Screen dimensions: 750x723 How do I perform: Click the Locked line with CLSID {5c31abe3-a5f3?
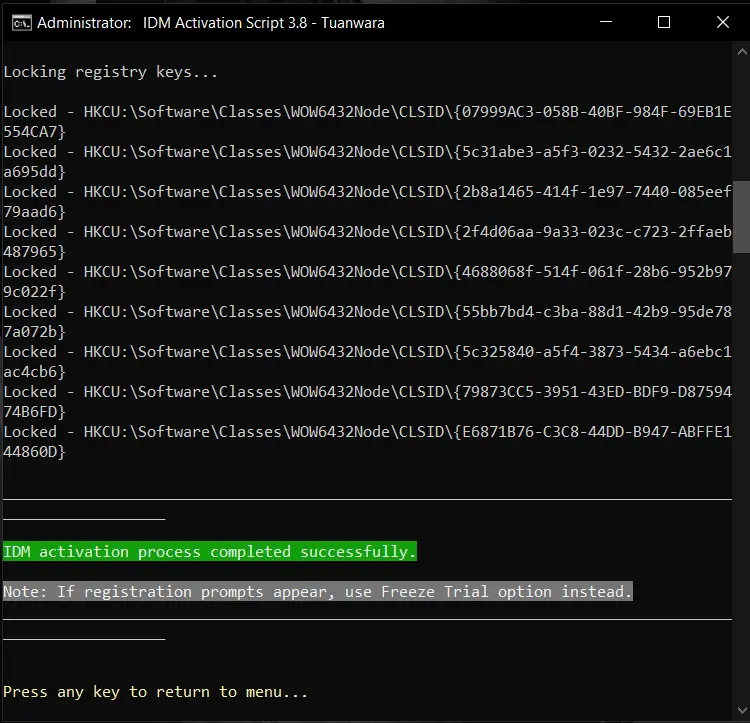tap(367, 152)
